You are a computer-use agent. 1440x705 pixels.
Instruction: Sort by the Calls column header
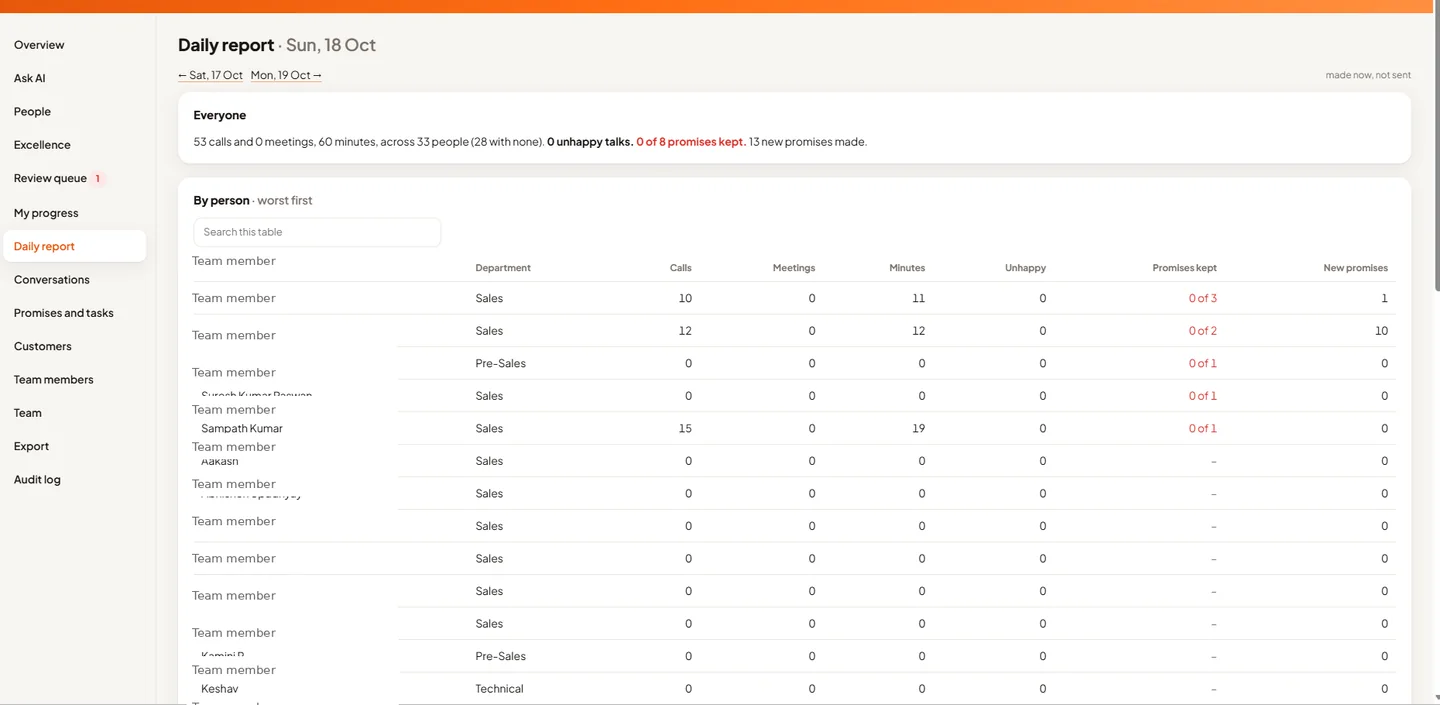pyautogui.click(x=680, y=268)
